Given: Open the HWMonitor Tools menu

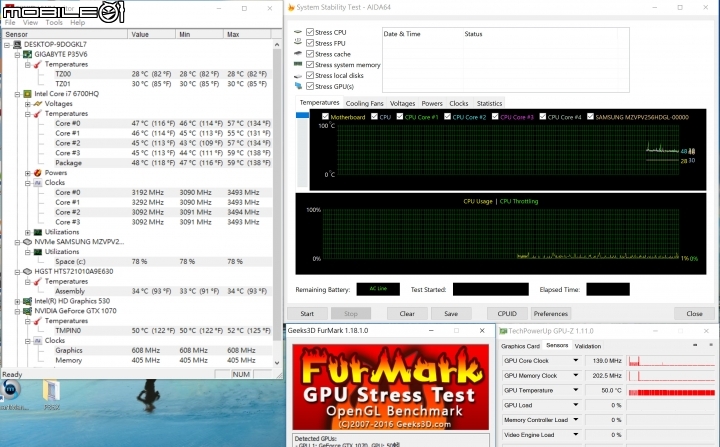Looking at the screenshot, I should point(54,23).
